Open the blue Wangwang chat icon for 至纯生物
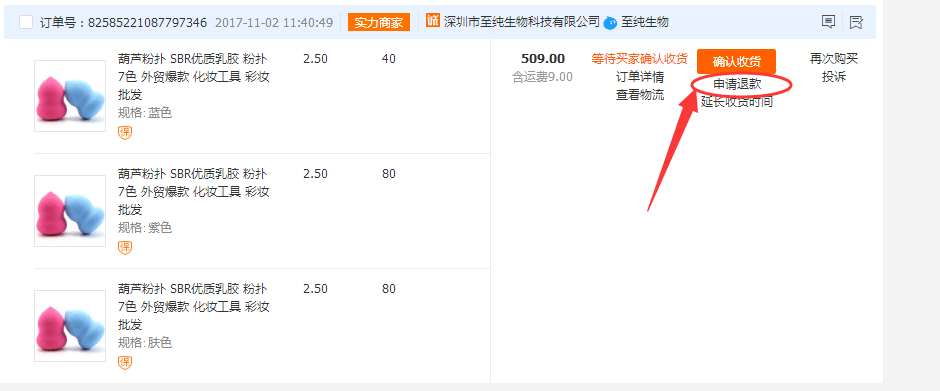 coord(610,23)
